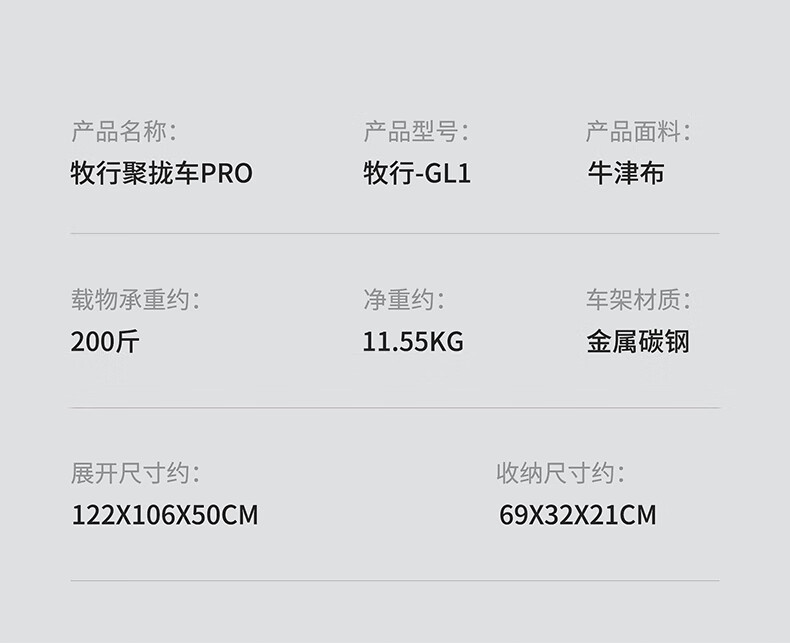Click the 净重约 label

404,299
